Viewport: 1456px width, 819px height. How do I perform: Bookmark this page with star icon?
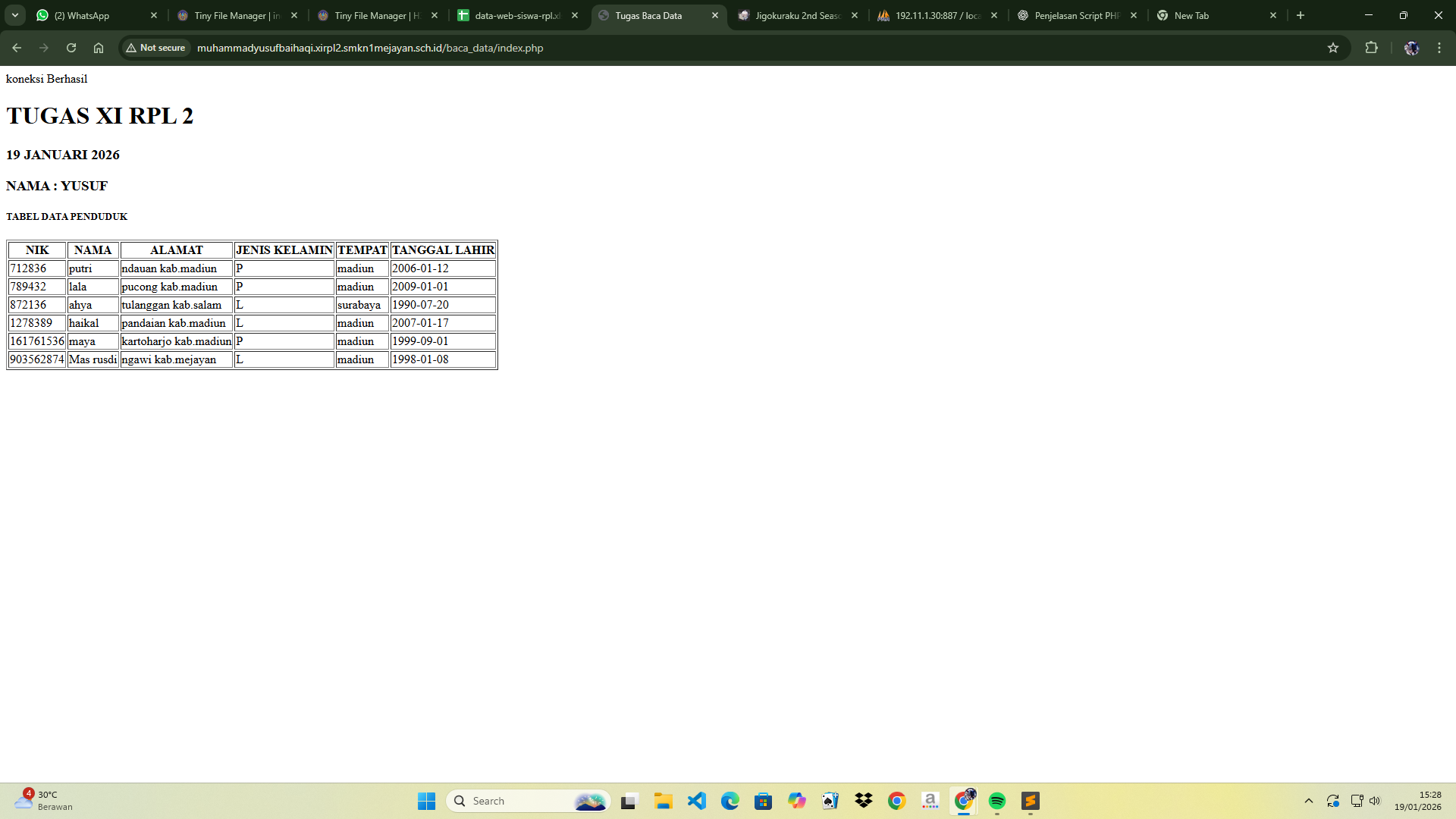pyautogui.click(x=1333, y=48)
